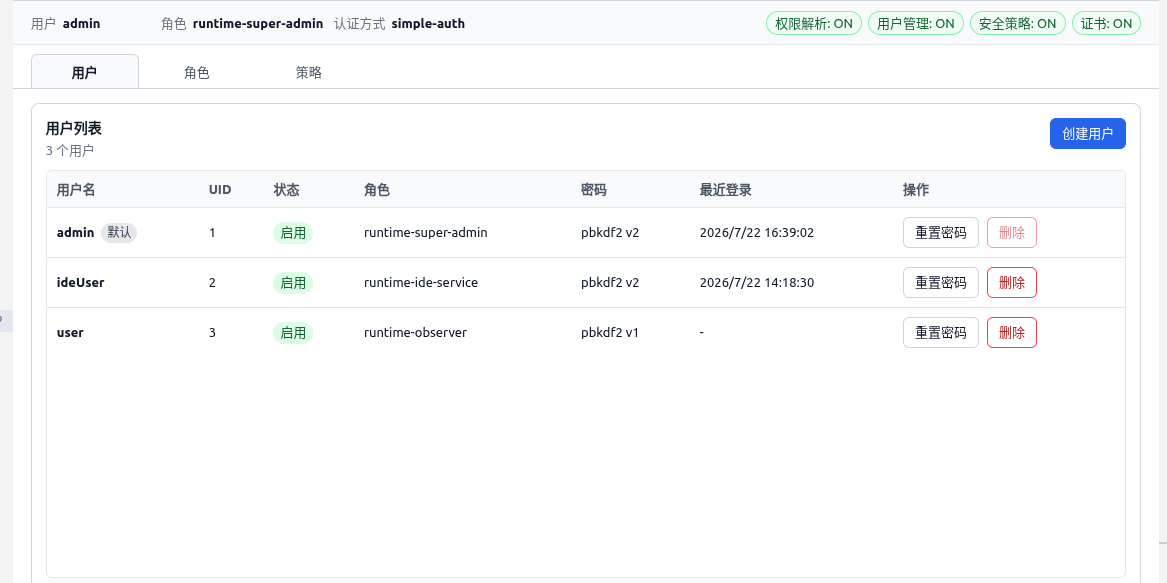This screenshot has height=583, width=1167.
Task: Click the 认证方式 simple-auth label
Action: click(x=399, y=23)
